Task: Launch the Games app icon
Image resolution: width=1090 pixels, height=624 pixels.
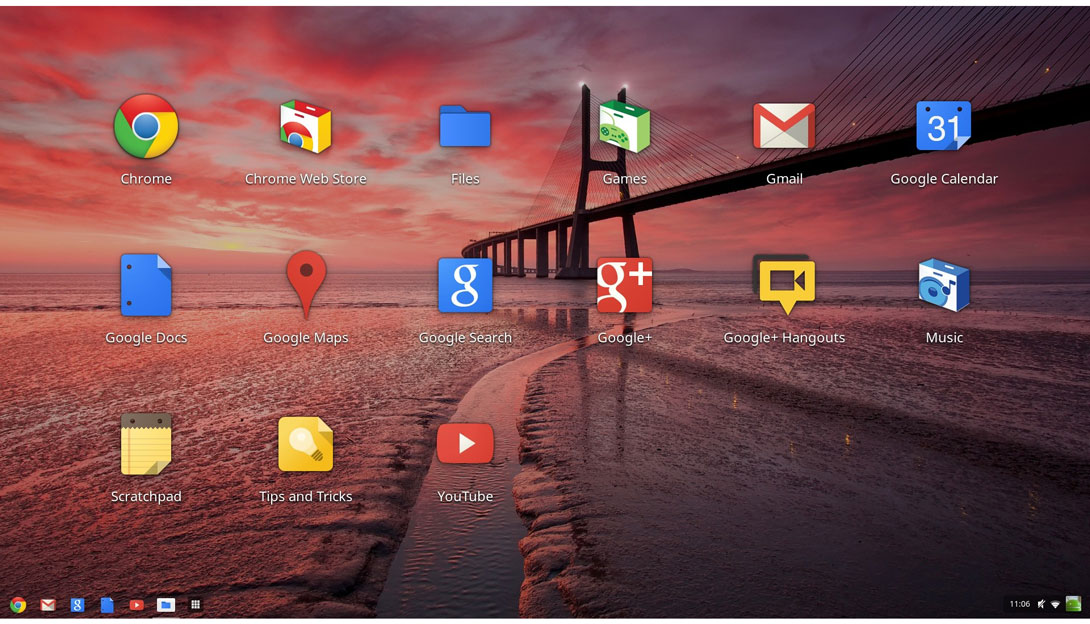Action: tap(624, 126)
